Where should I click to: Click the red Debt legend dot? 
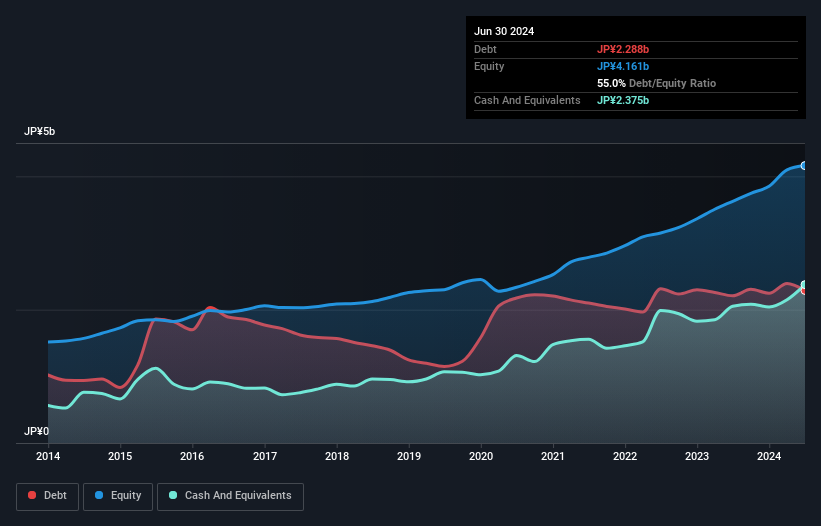32,495
